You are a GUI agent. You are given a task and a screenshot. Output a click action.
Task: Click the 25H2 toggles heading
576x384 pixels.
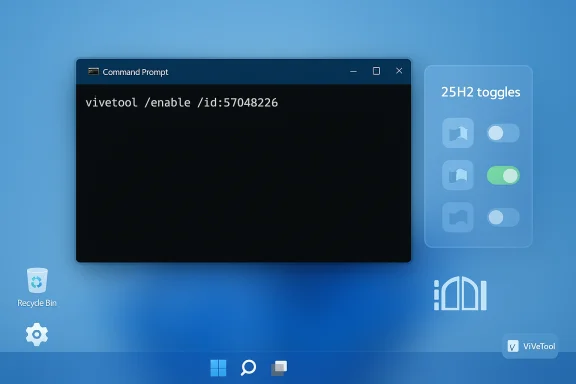[x=480, y=92]
